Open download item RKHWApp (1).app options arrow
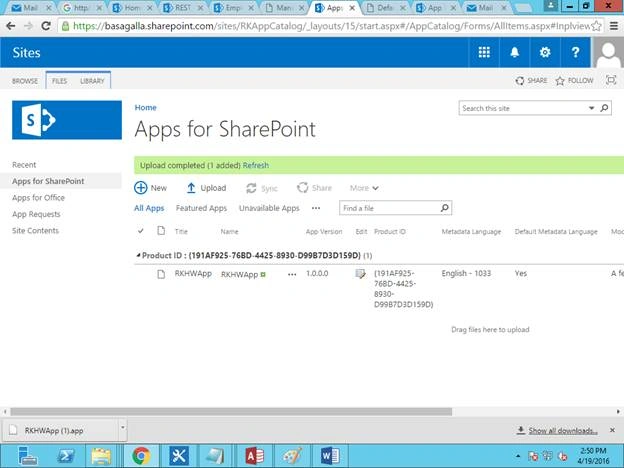Screen dimensions: 624x468 [123, 428]
